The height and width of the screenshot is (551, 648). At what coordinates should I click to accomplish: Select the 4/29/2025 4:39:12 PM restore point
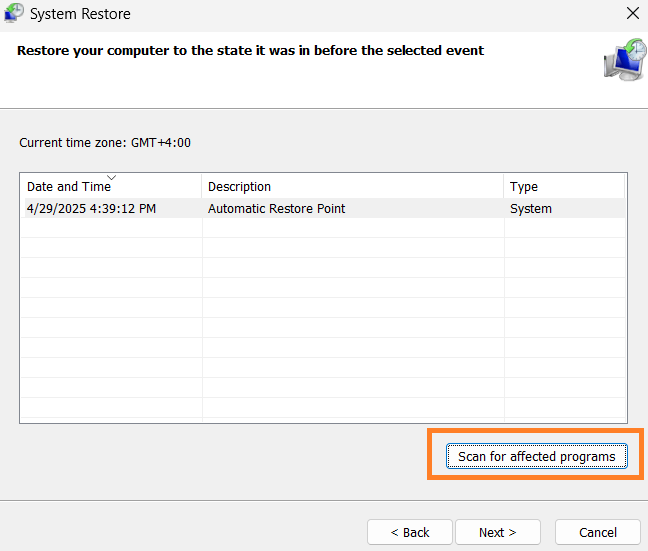pyautogui.click(x=91, y=209)
